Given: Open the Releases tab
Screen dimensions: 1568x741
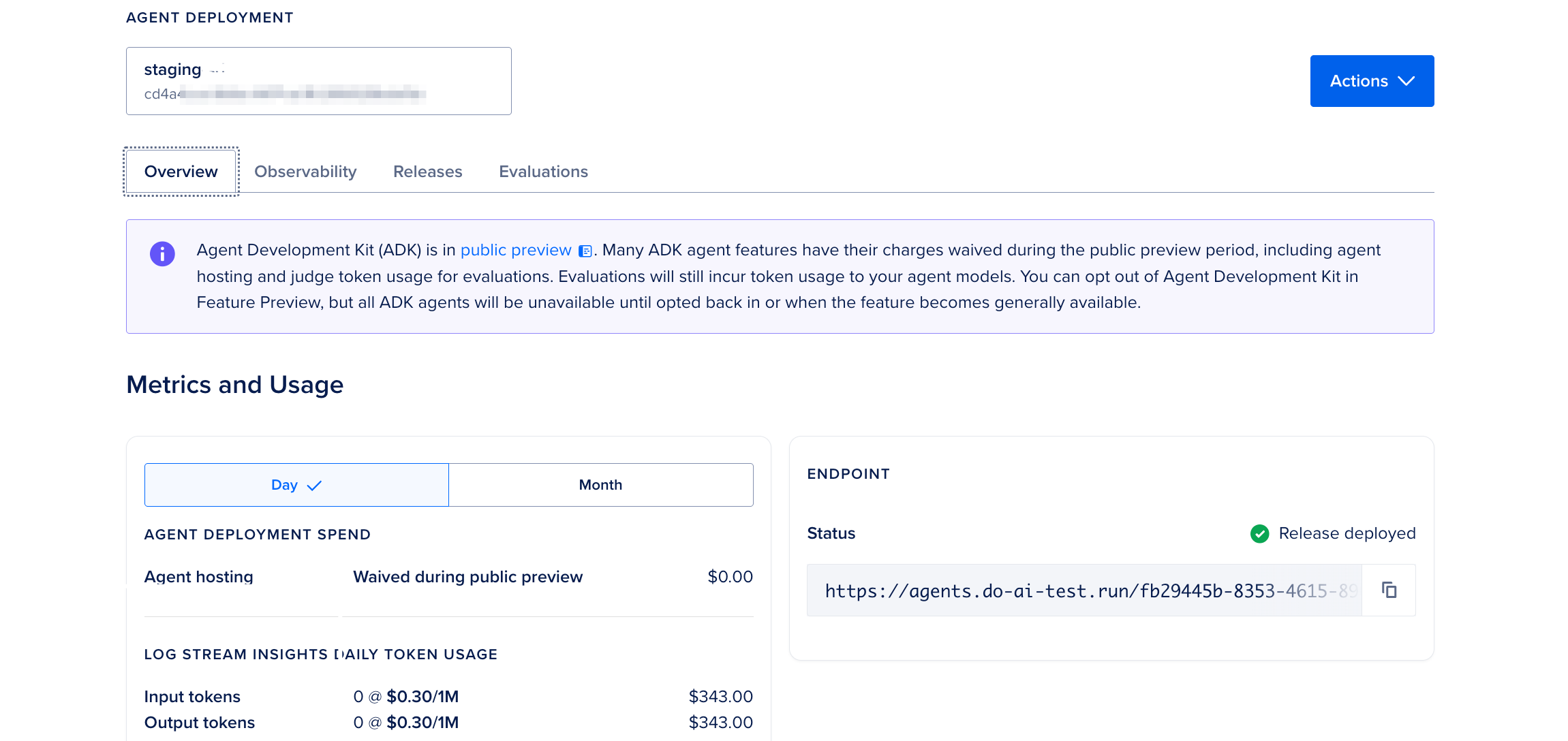Looking at the screenshot, I should (x=427, y=171).
